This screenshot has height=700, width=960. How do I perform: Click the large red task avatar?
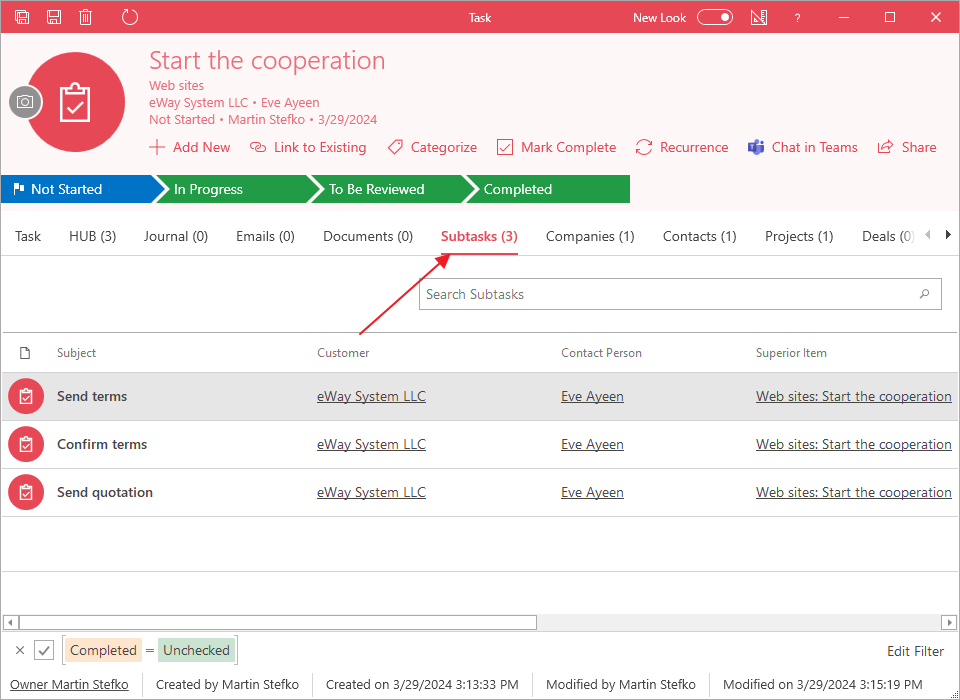(x=76, y=102)
